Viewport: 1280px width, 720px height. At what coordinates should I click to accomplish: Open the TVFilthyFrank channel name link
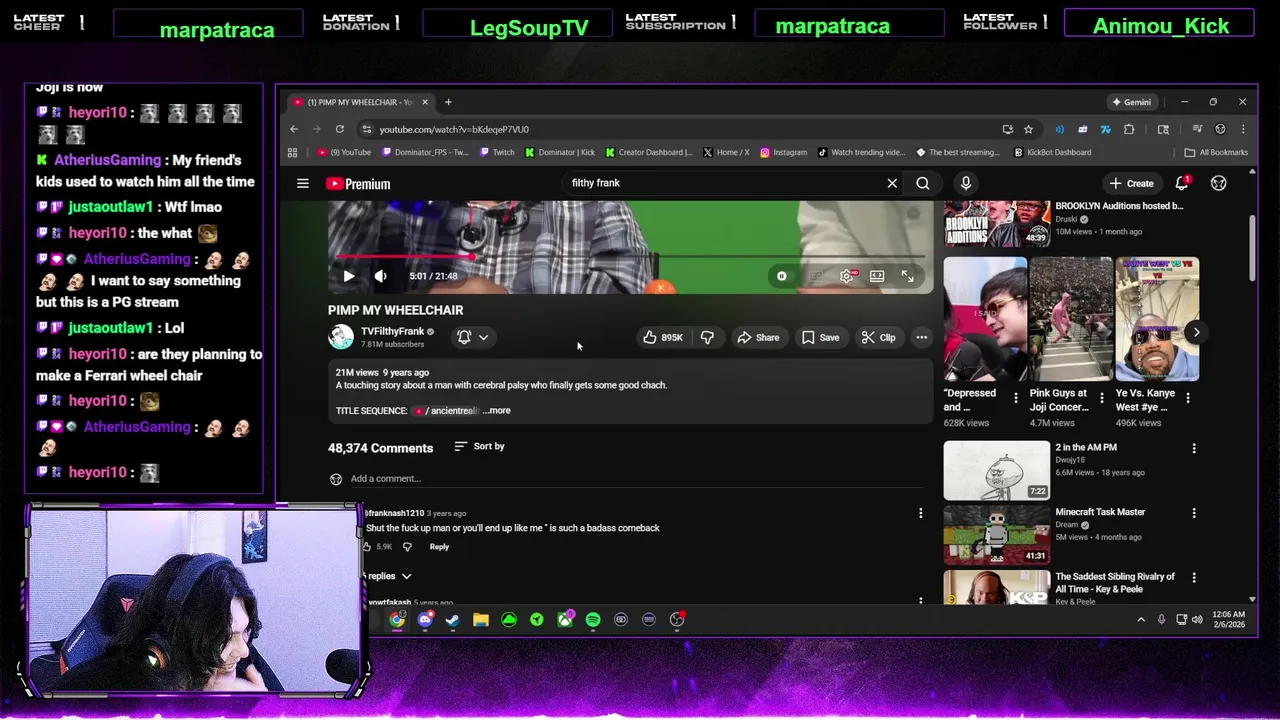(392, 331)
